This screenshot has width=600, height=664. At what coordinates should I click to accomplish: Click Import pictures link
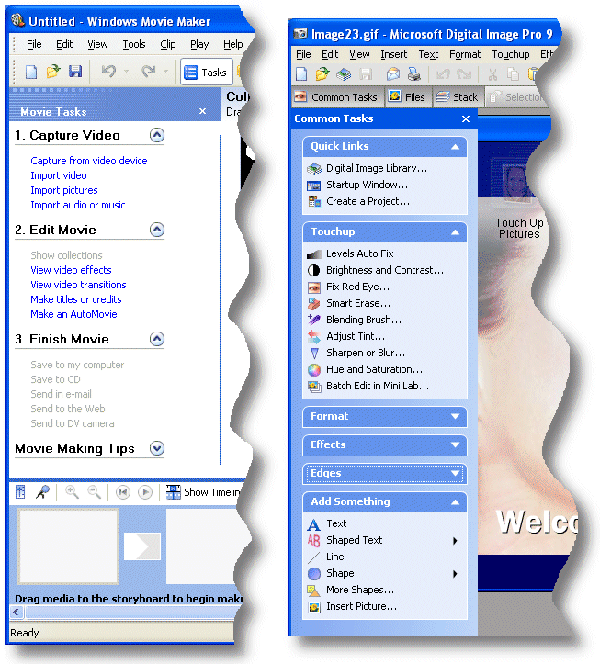coord(64,190)
